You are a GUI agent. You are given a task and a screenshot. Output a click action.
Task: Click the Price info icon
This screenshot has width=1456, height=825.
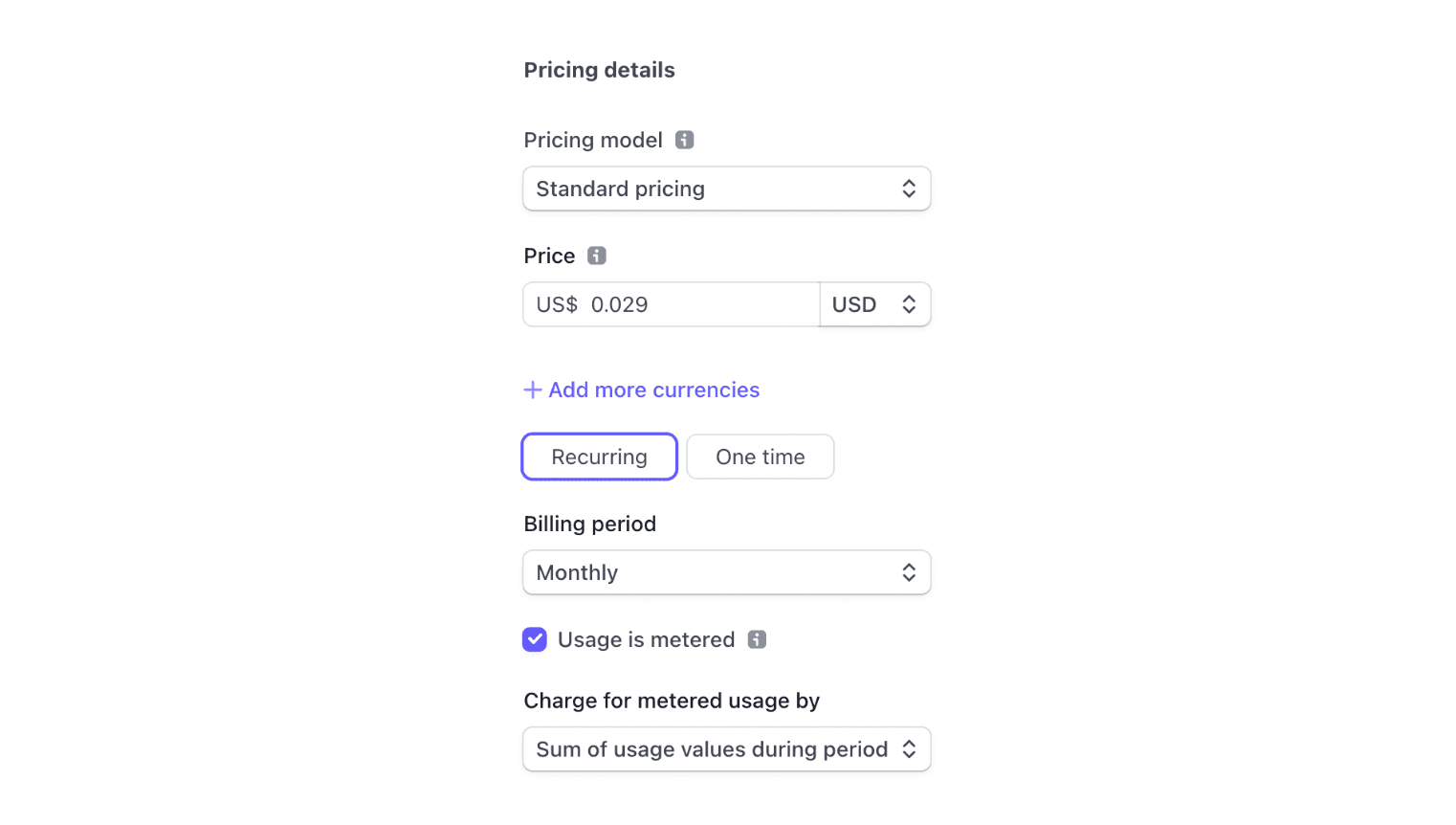pos(596,256)
